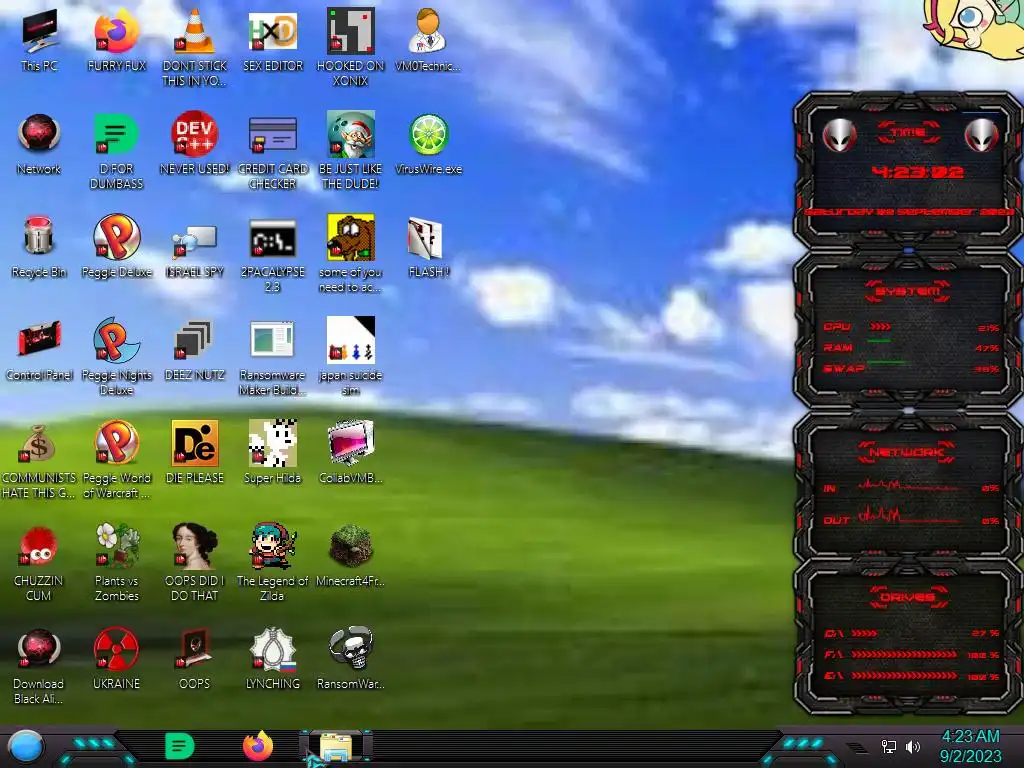Click the right alien head in widget
Screen dimensions: 1024x768
982,135
